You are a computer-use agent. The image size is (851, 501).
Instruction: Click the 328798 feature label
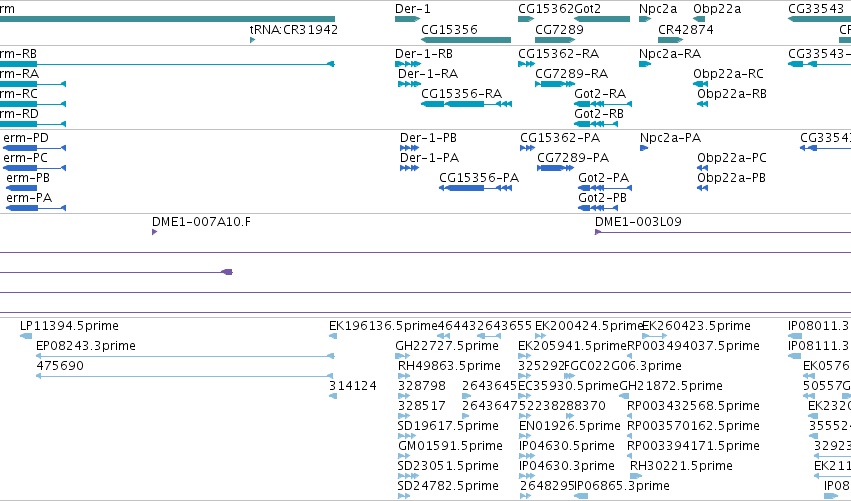pos(422,386)
